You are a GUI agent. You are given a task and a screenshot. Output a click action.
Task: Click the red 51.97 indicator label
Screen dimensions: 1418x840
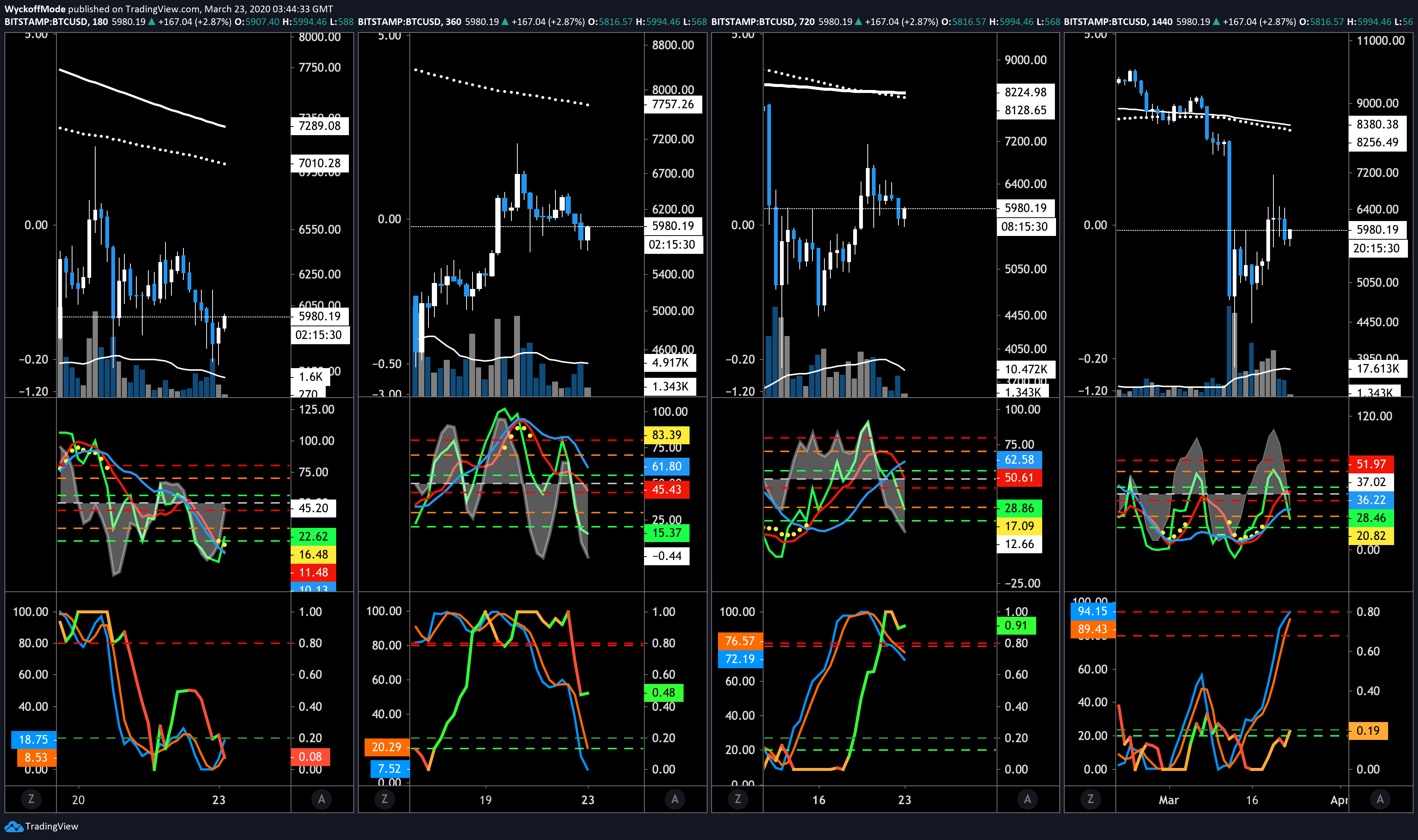coord(1372,464)
